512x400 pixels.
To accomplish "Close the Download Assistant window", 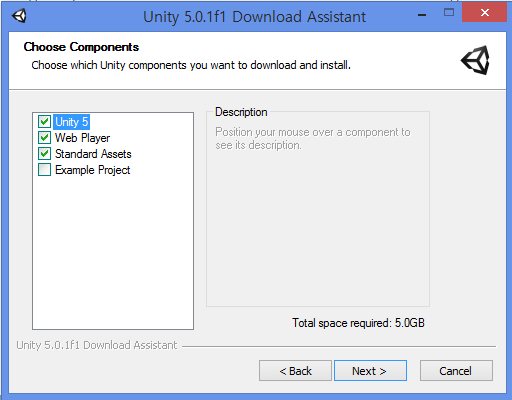I will pyautogui.click(x=485, y=12).
